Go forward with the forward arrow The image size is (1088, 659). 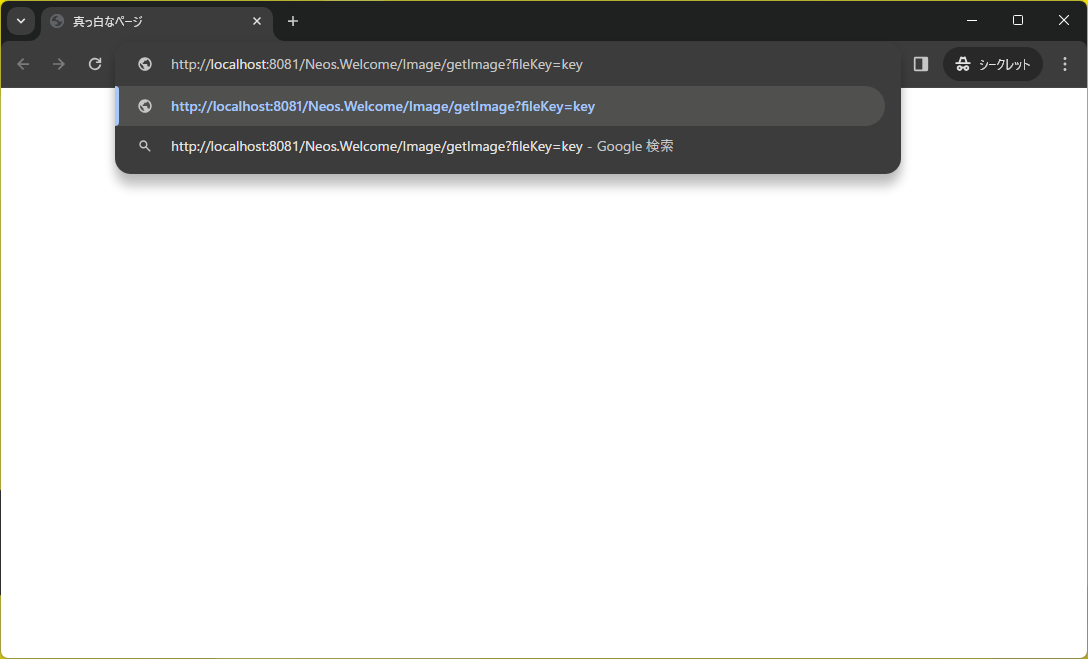59,64
